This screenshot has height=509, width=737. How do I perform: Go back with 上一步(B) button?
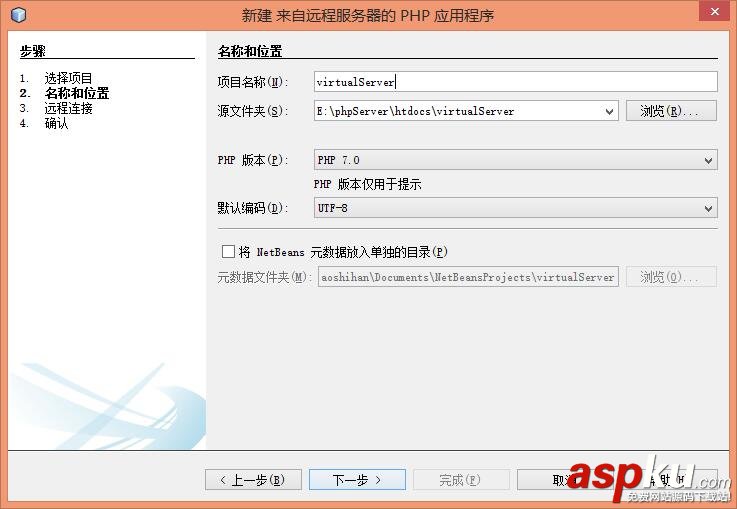[x=253, y=480]
